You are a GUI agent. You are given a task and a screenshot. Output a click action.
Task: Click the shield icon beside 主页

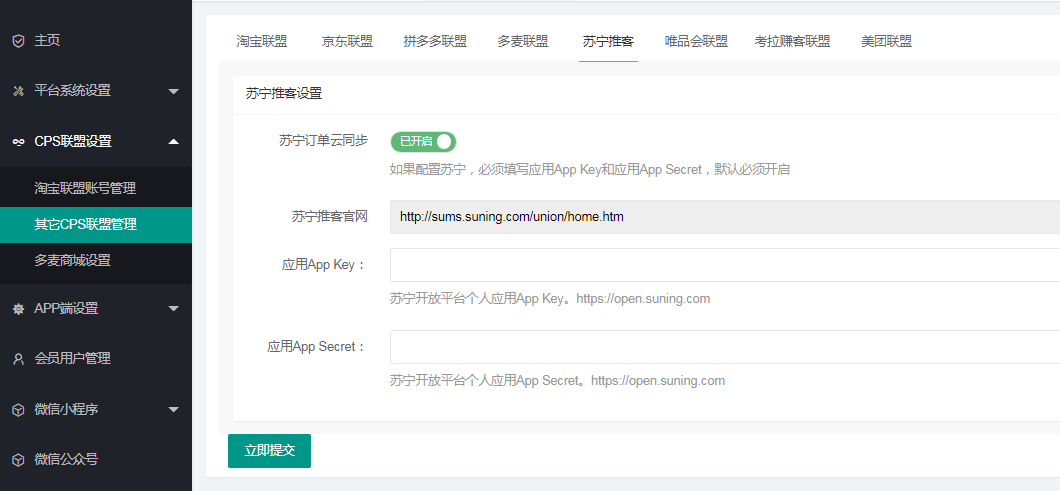pyautogui.click(x=18, y=41)
